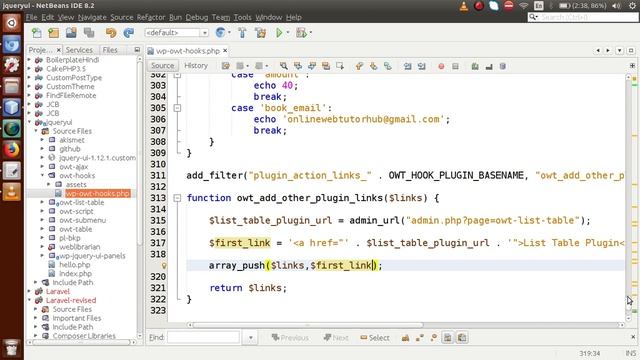Click the Shift Line Left editor icon
The image size is (640, 360).
[x=407, y=66]
